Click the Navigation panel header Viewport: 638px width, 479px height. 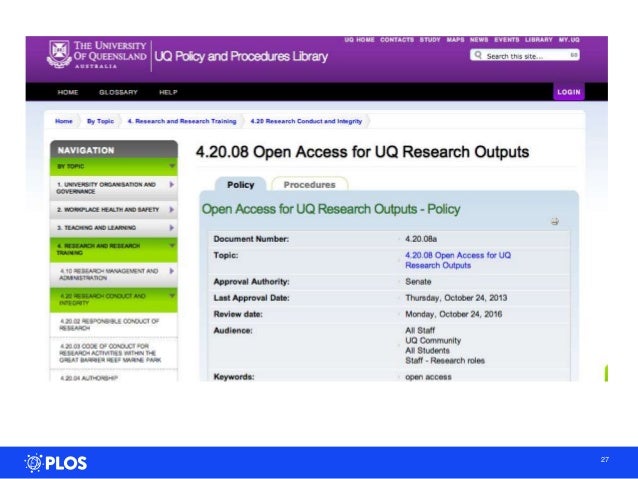pos(114,150)
